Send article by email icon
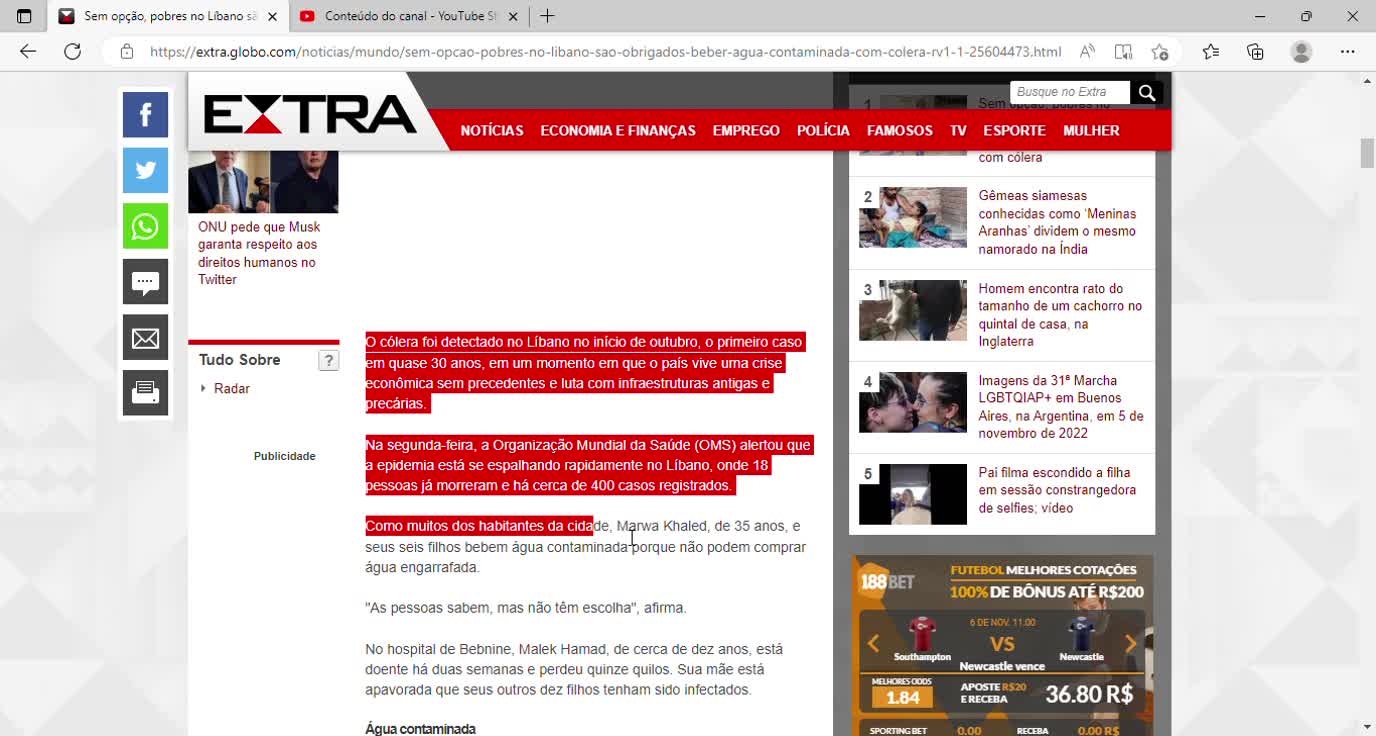The width and height of the screenshot is (1376, 736). pos(145,337)
